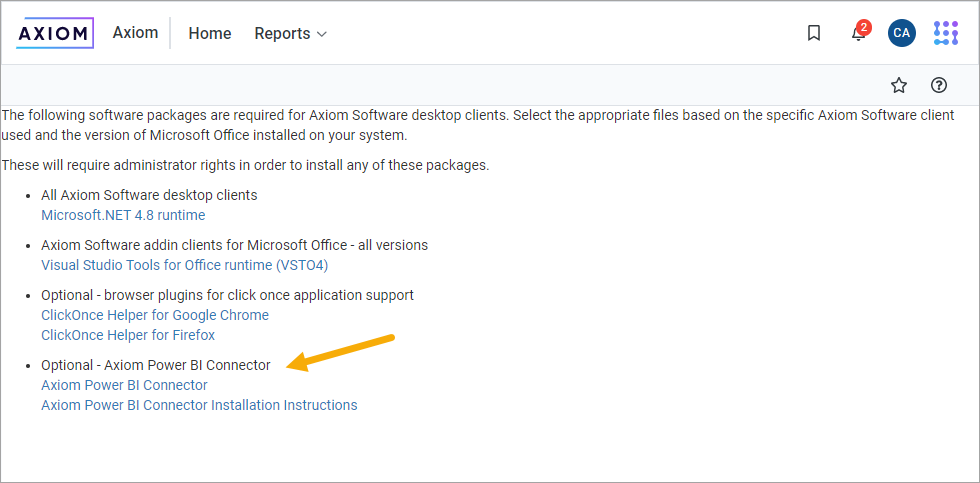Expand the Reports chevron arrow
The height and width of the screenshot is (483, 980).
(x=322, y=34)
